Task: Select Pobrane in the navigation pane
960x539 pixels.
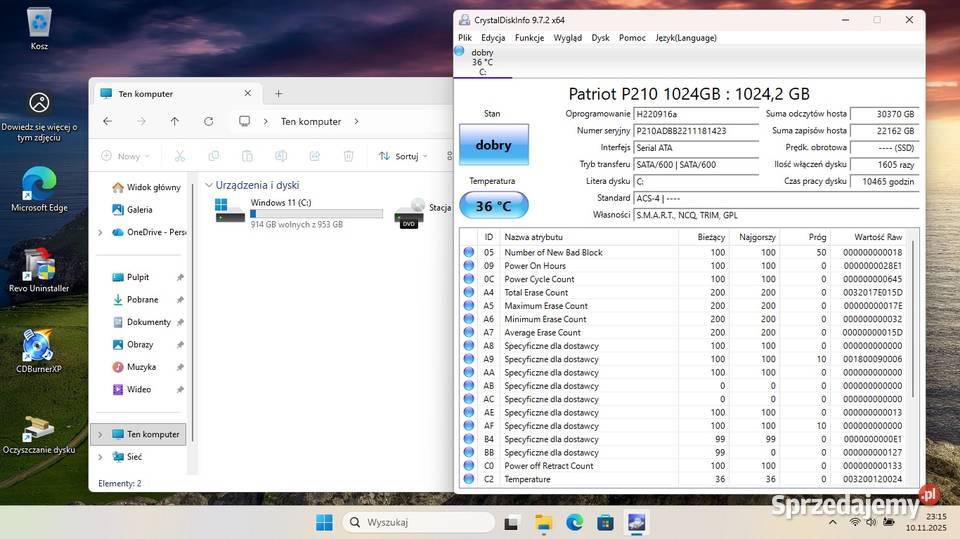Action: [x=142, y=299]
